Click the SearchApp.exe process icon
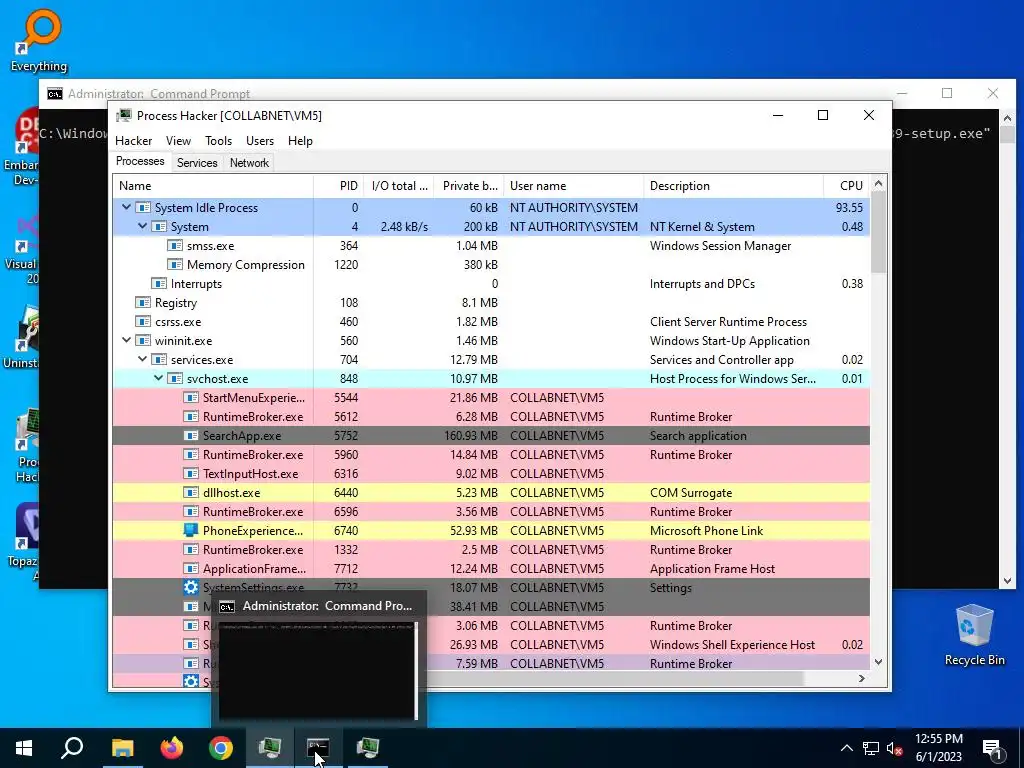The image size is (1024, 768). [191, 436]
